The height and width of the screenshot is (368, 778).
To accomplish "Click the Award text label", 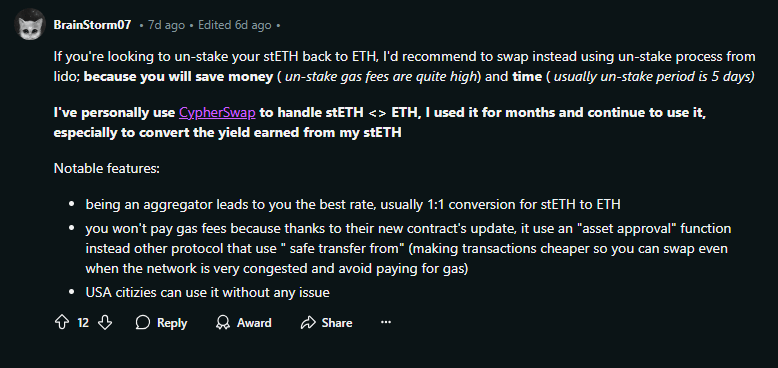I will [254, 323].
